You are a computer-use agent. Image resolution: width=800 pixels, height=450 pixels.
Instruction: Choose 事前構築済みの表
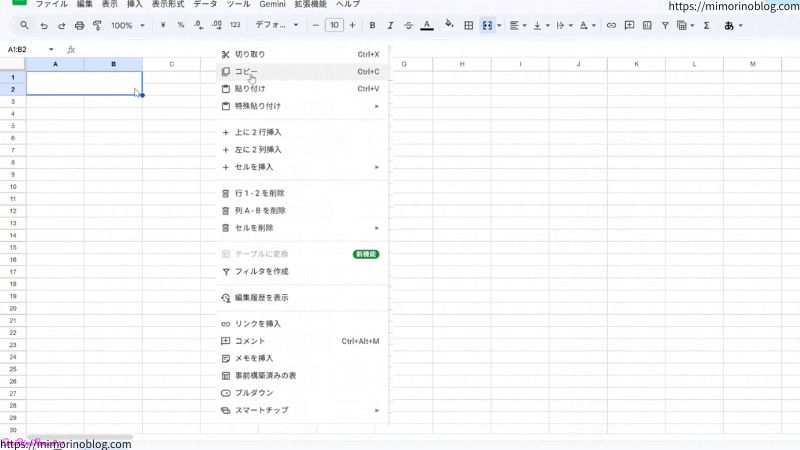coord(302,376)
